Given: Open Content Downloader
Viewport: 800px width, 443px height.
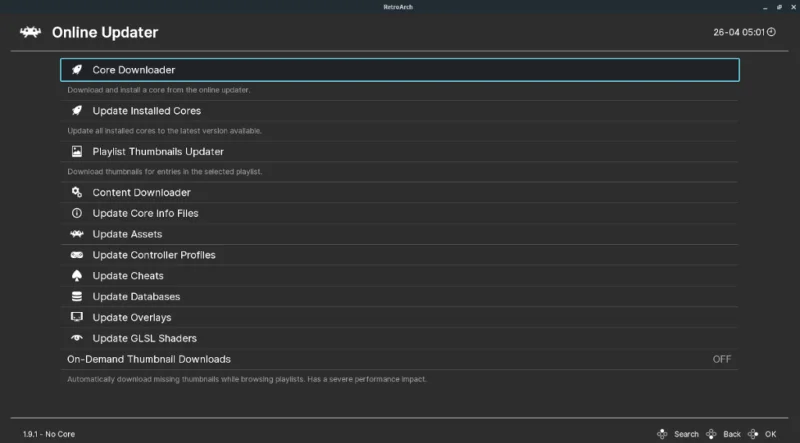Looking at the screenshot, I should pyautogui.click(x=399, y=192).
